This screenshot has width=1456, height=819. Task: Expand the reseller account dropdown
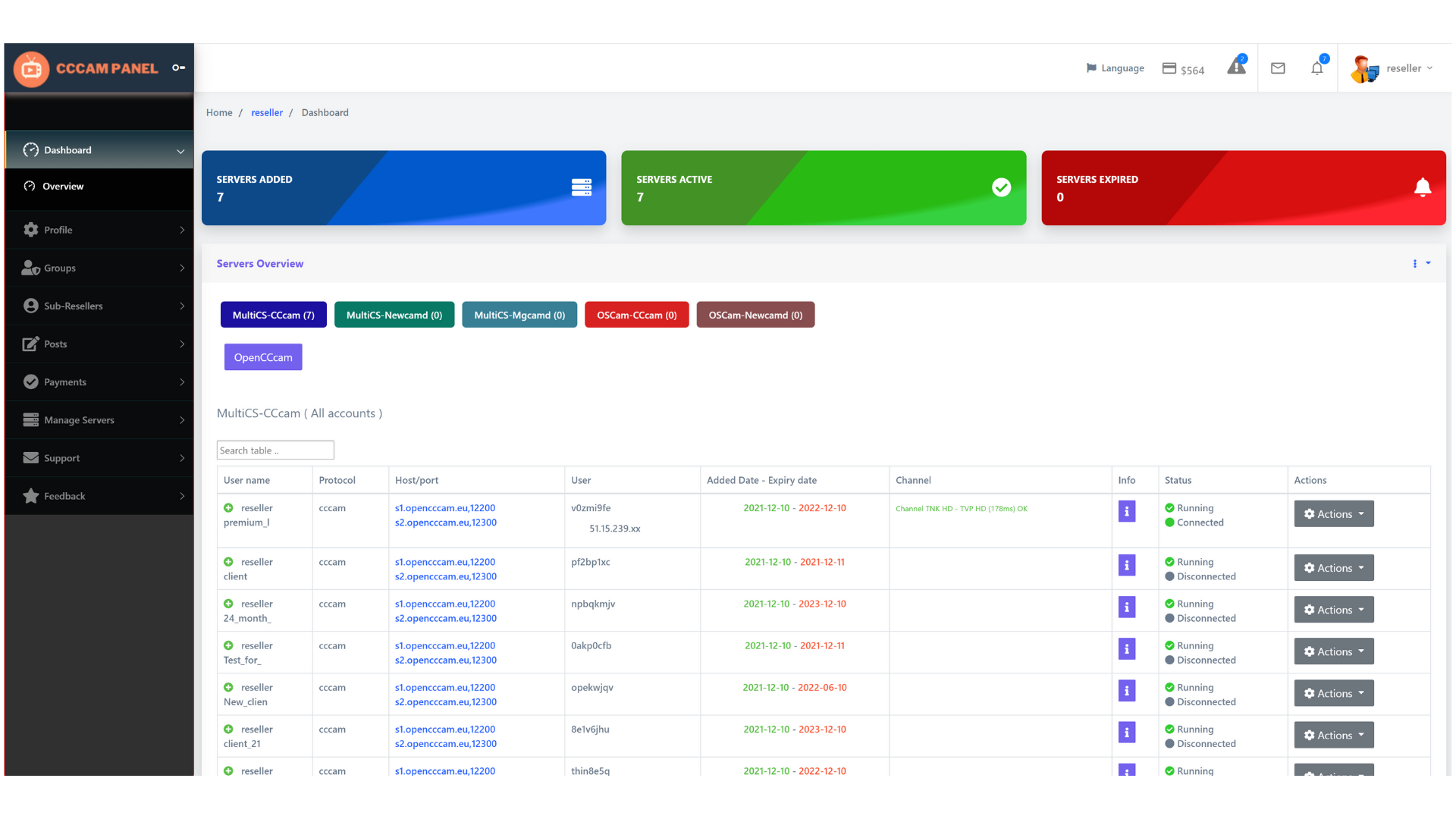[x=1410, y=68]
